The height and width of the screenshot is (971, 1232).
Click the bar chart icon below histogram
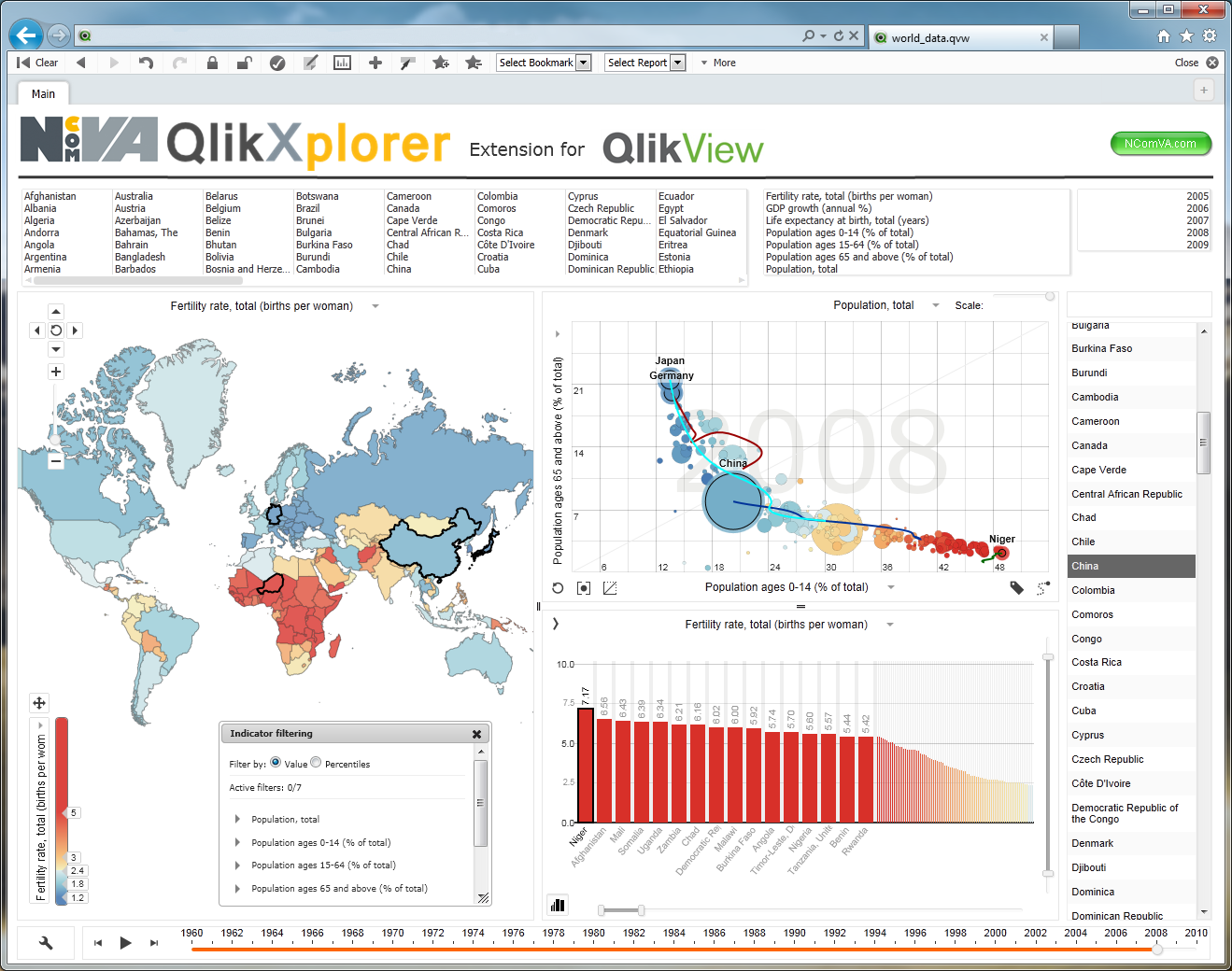coord(559,905)
